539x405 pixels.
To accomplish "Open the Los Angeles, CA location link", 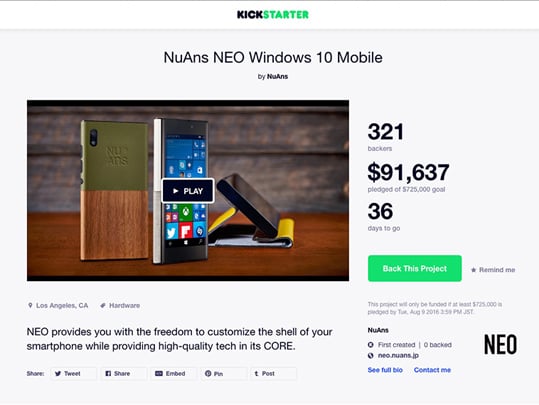I will click(62, 305).
